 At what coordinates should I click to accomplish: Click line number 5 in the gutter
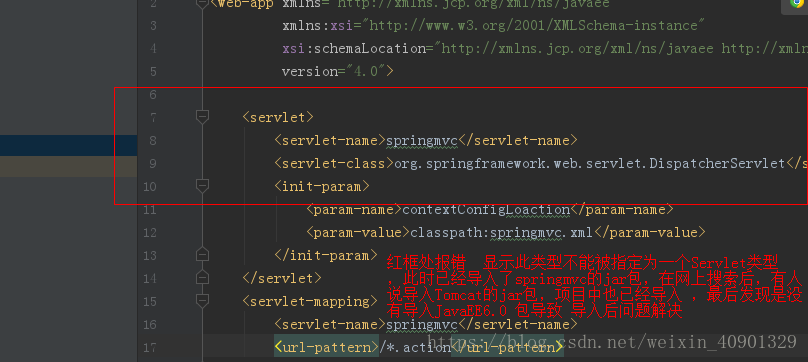pos(153,71)
